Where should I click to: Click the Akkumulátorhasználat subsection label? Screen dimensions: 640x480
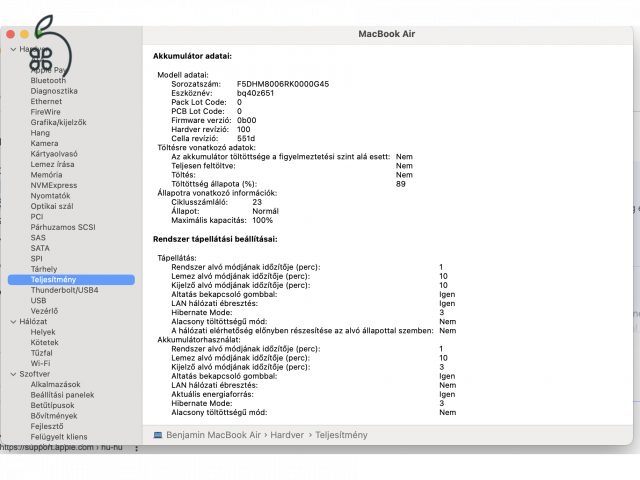199,340
